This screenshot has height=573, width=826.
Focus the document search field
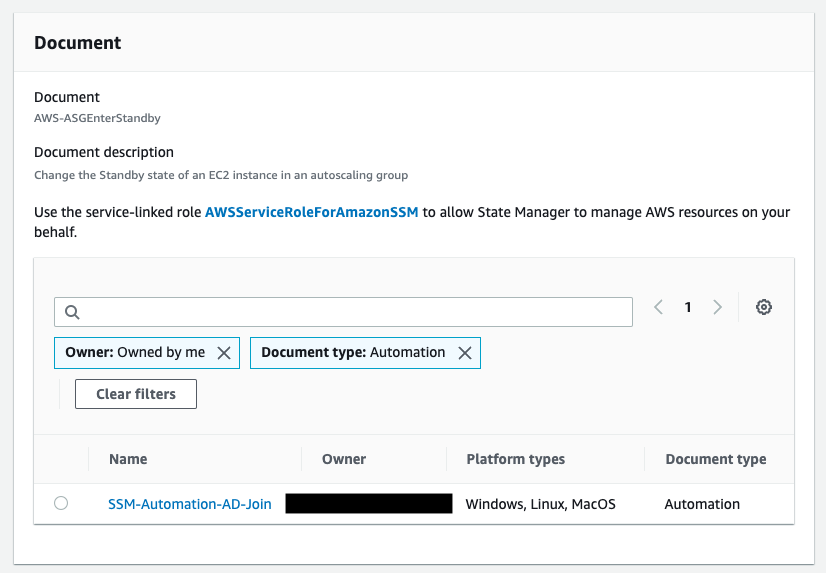[350, 312]
